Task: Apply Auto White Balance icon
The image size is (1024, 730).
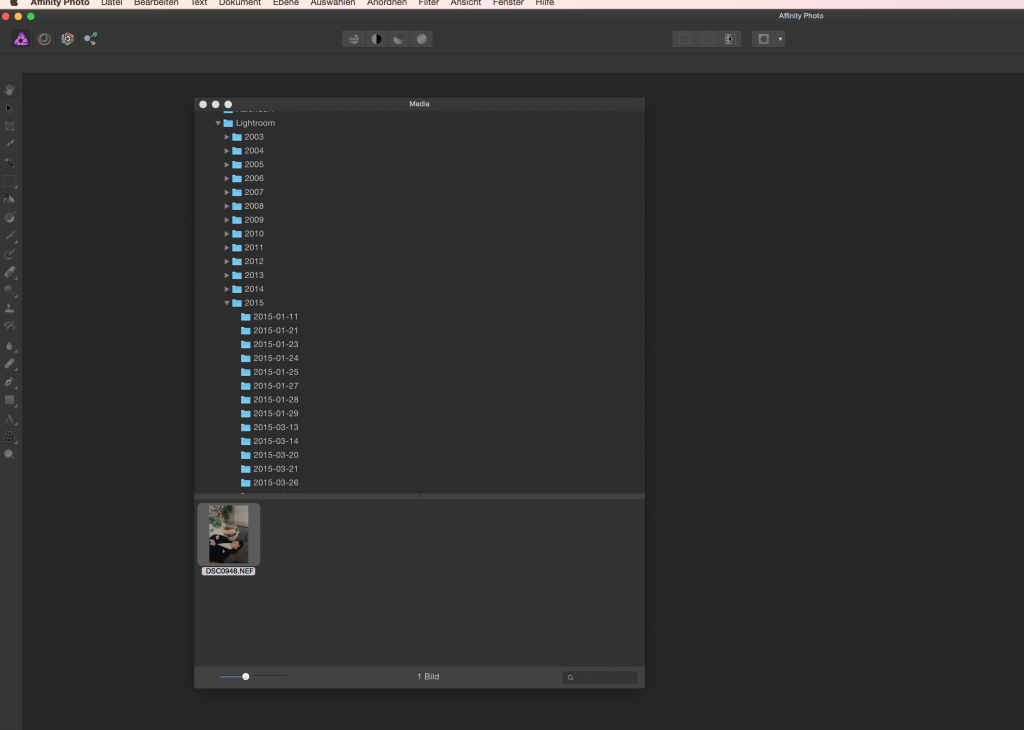Action: point(421,39)
